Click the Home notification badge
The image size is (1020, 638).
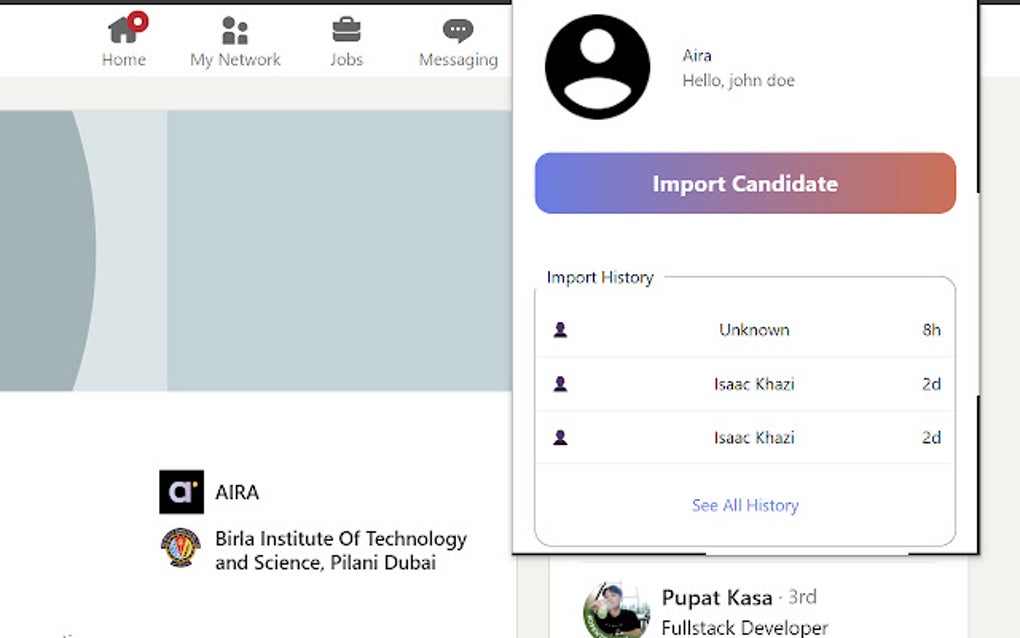[x=138, y=21]
